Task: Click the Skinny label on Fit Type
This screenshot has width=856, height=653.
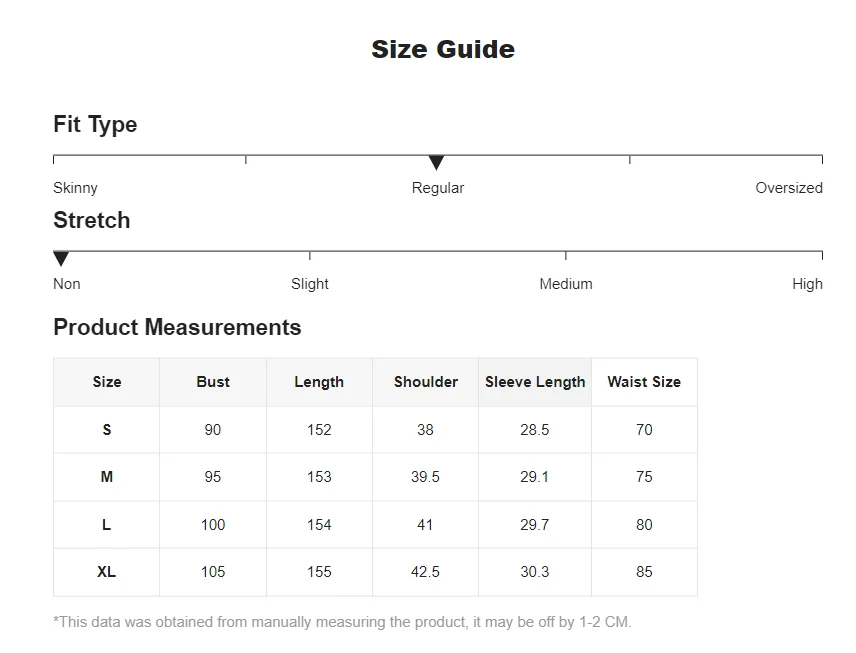Action: (75, 188)
